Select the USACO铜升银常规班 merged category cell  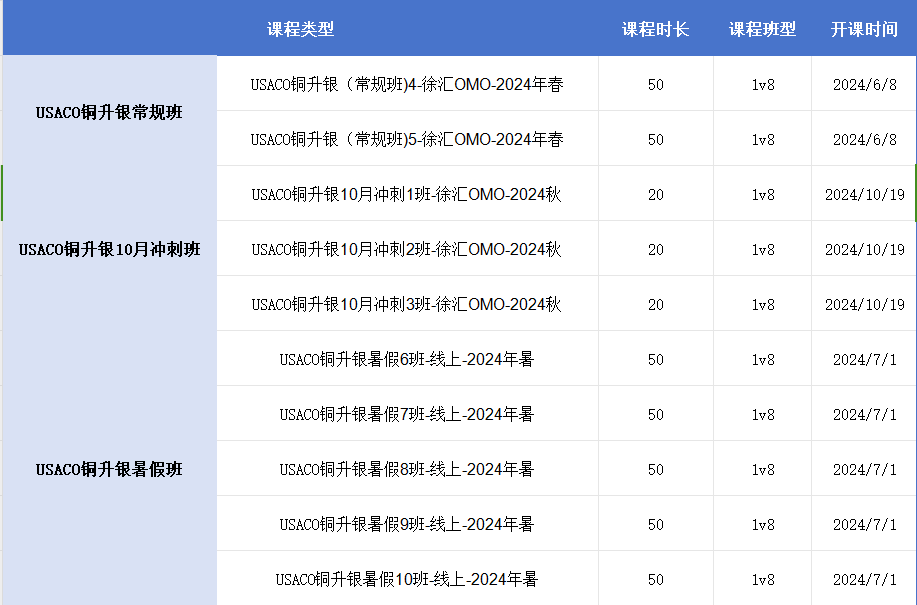(109, 112)
